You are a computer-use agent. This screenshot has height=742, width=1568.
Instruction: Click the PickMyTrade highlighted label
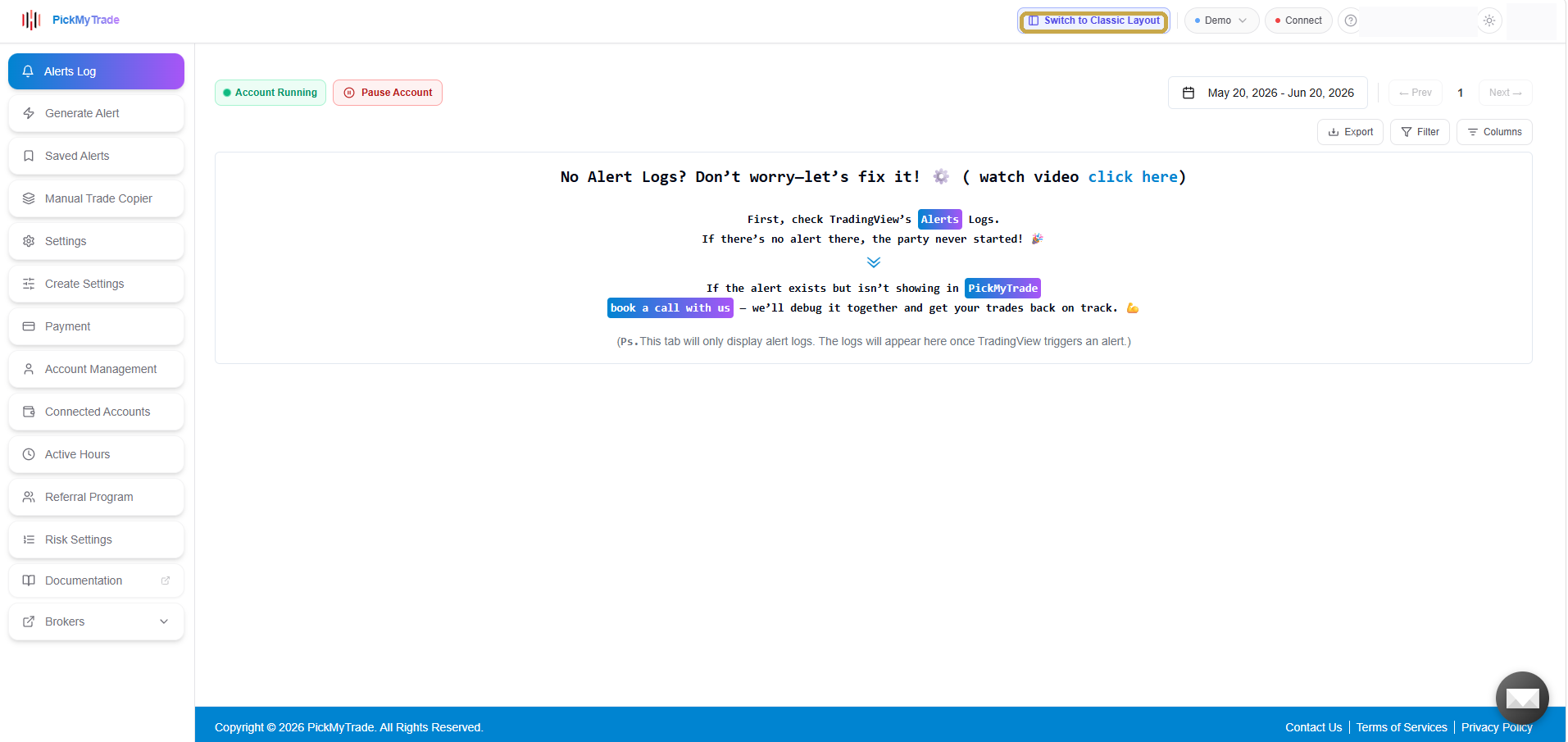[1002, 289]
